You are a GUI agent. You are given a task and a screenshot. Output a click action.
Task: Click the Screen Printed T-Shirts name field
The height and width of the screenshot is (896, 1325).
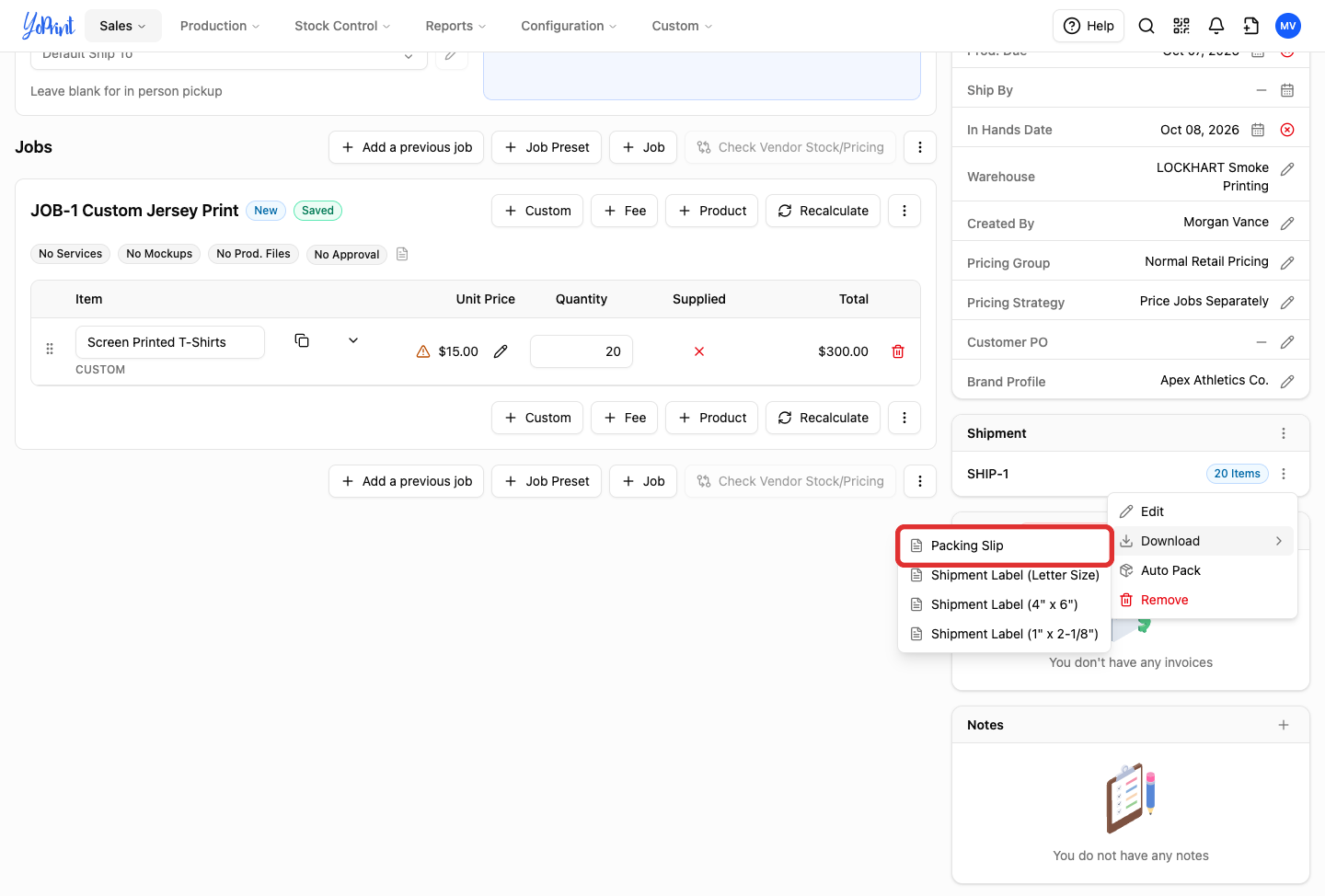[x=170, y=342]
